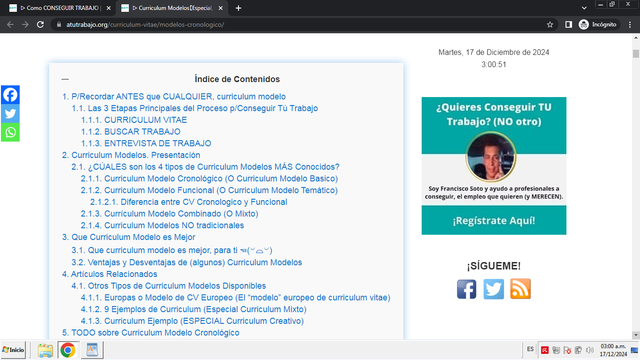Click the page scrollbar up arrow
This screenshot has width=640, height=360.
click(636, 38)
